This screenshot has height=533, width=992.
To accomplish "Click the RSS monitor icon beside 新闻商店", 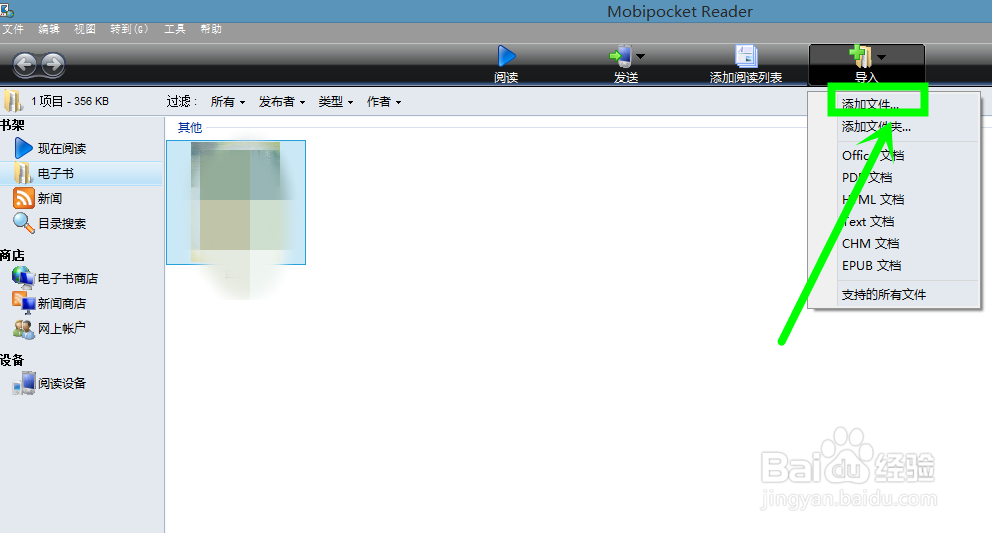I will (23, 303).
